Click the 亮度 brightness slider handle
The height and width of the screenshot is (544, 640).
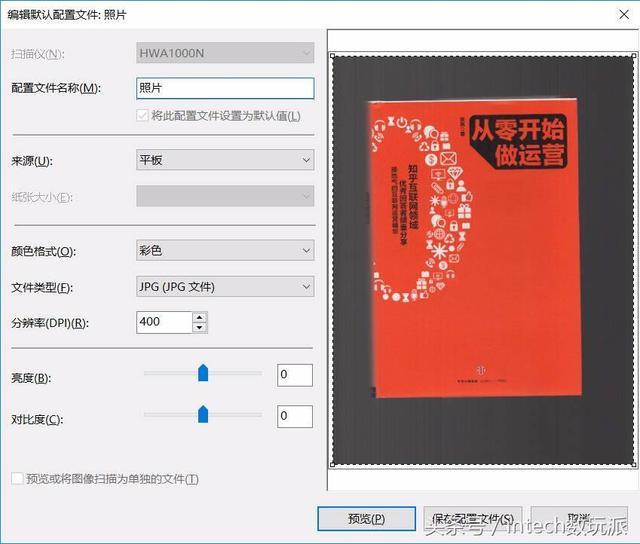pyautogui.click(x=203, y=373)
